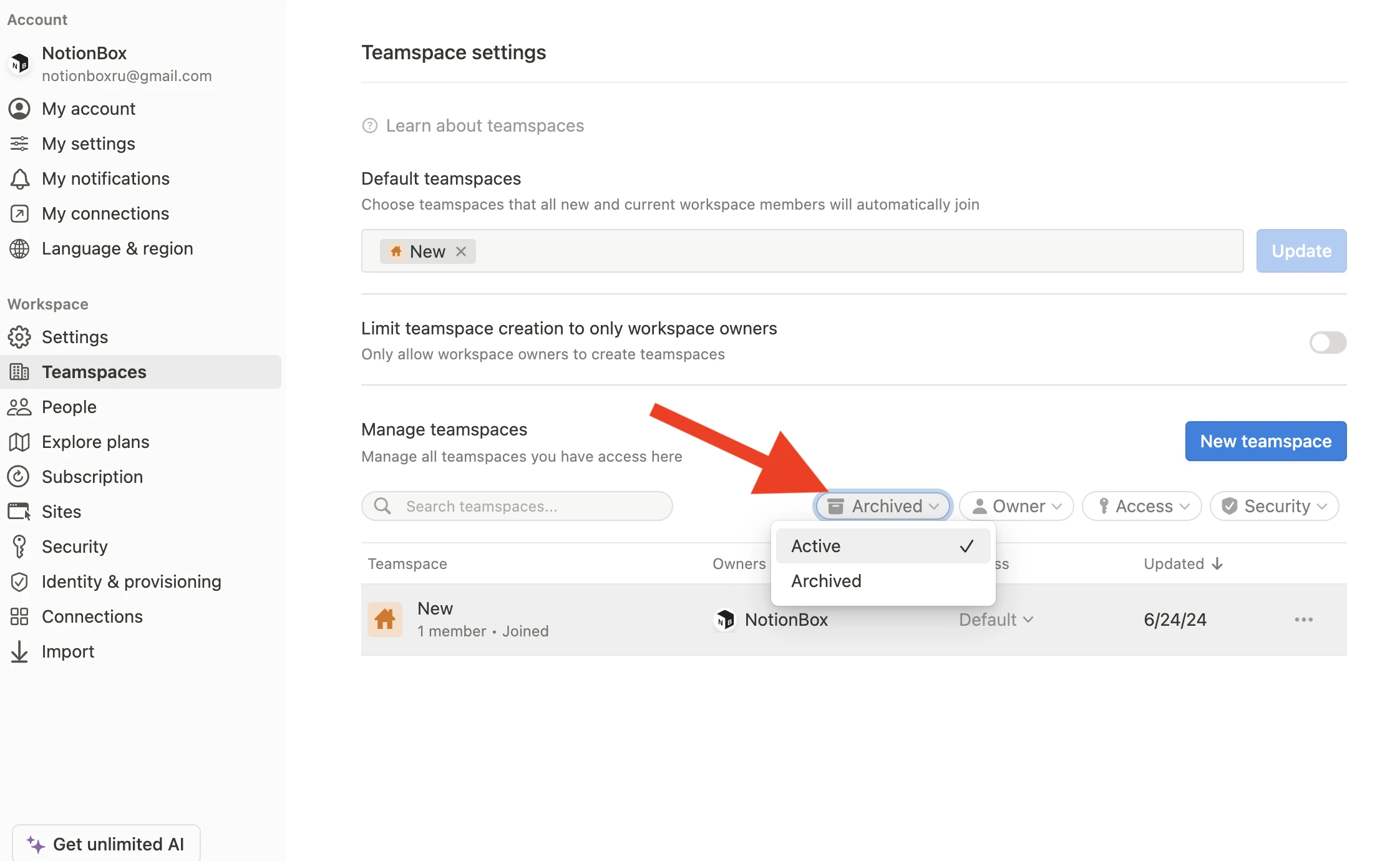Click the three-dot menu for New teamspace
Screen dimensions: 1400x861
(x=1303, y=619)
